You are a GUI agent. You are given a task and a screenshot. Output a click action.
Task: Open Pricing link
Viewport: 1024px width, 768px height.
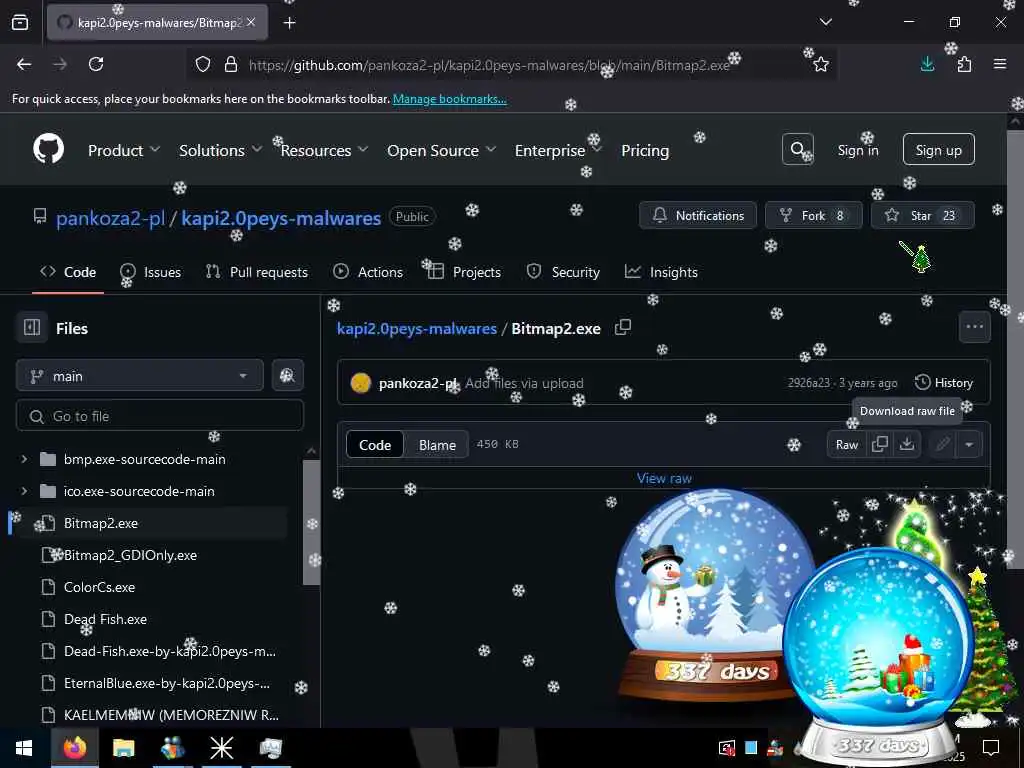[x=645, y=150]
